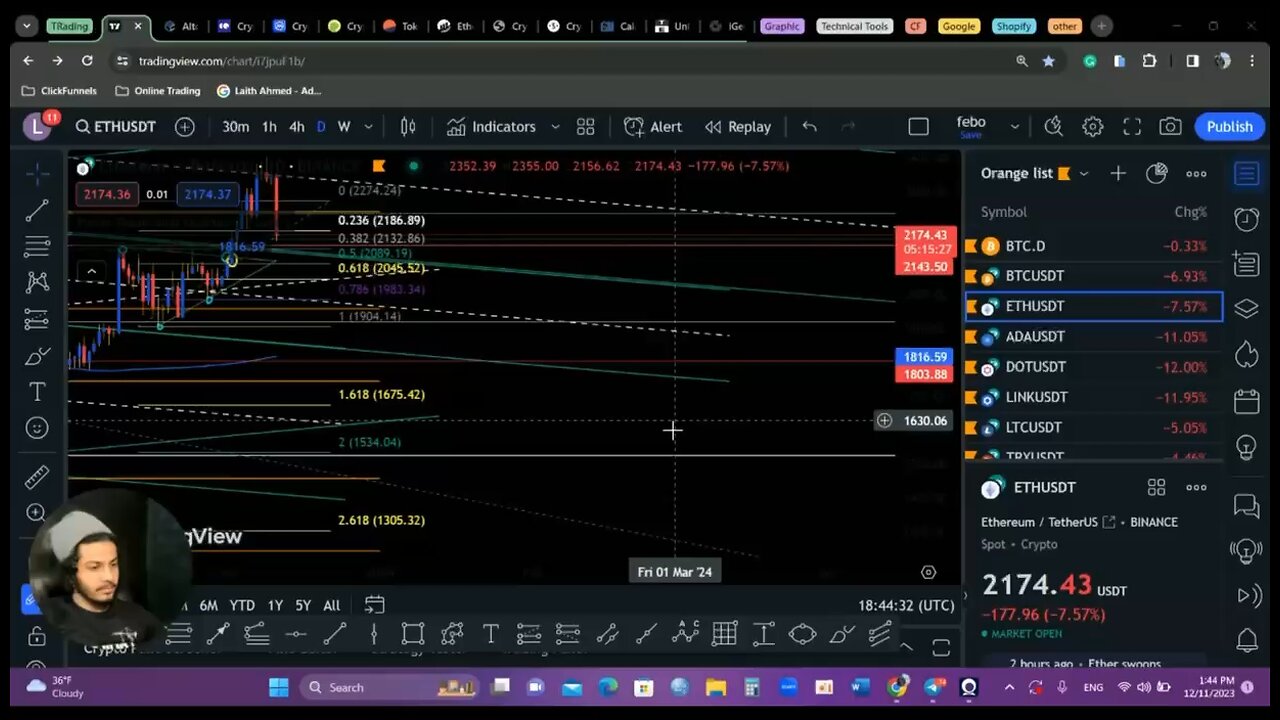Switch to the 4h timeframe
This screenshot has width=1280, height=720.
click(x=297, y=127)
